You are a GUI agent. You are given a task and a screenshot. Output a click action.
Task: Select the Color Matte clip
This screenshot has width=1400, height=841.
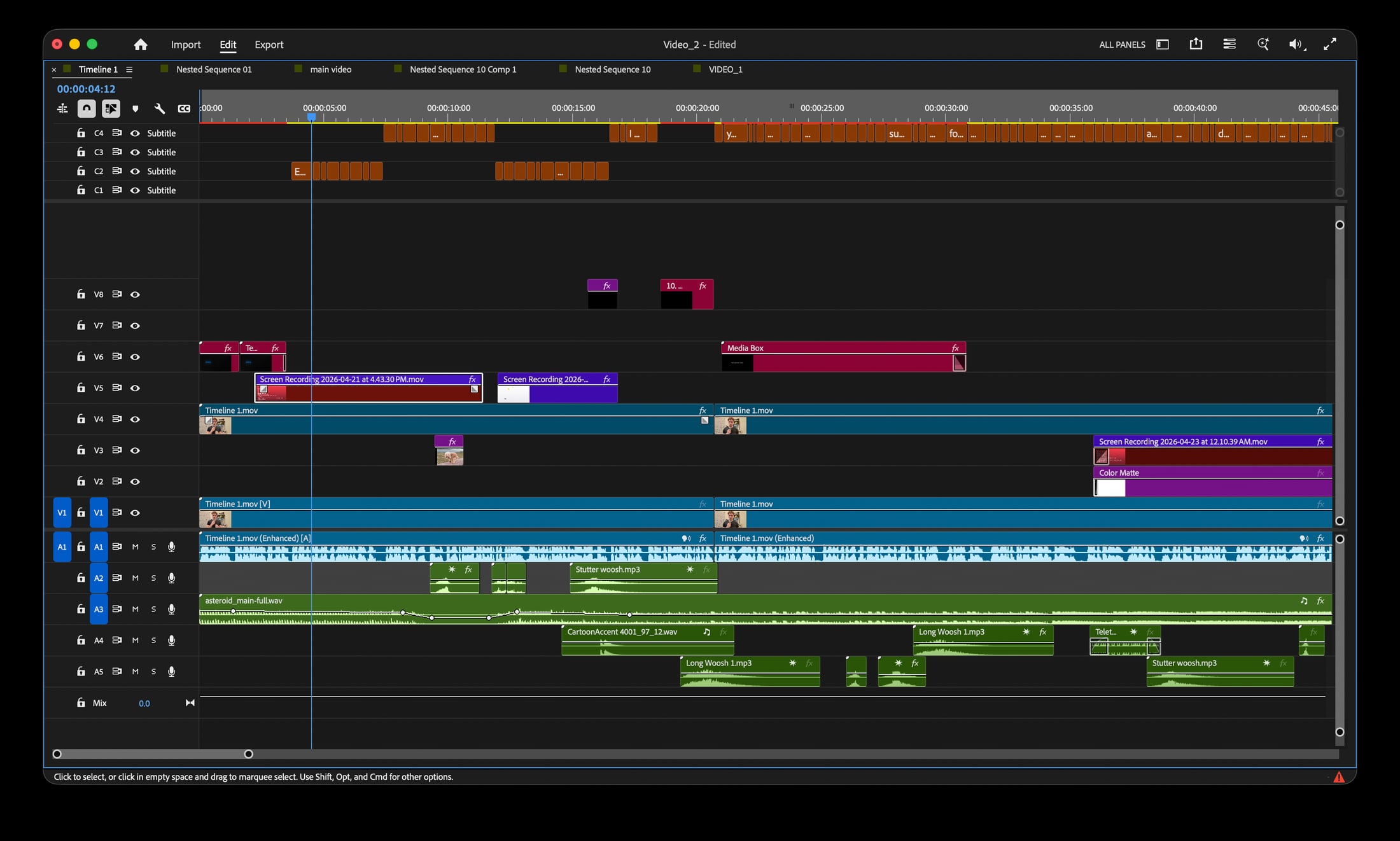(1213, 482)
